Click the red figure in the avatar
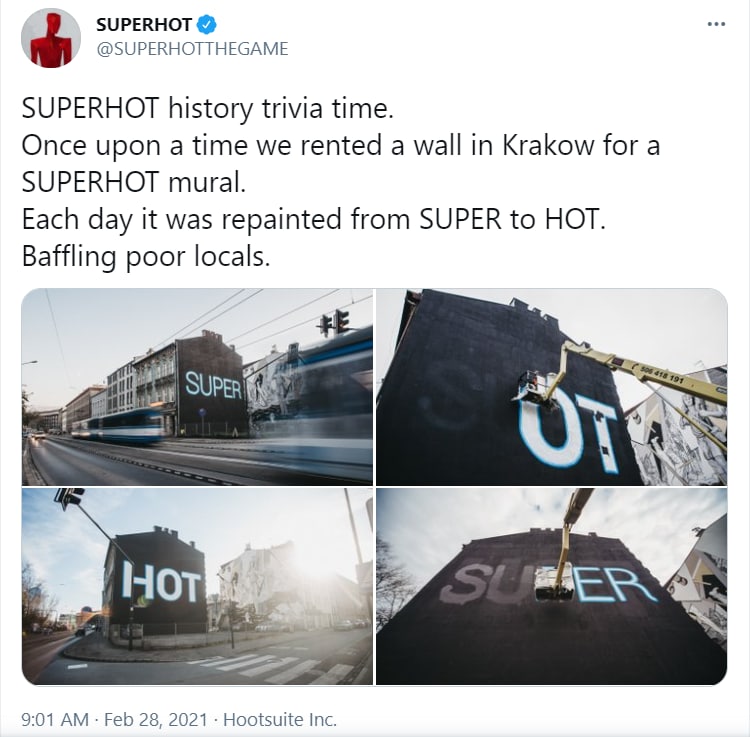The image size is (750, 737). (x=51, y=41)
